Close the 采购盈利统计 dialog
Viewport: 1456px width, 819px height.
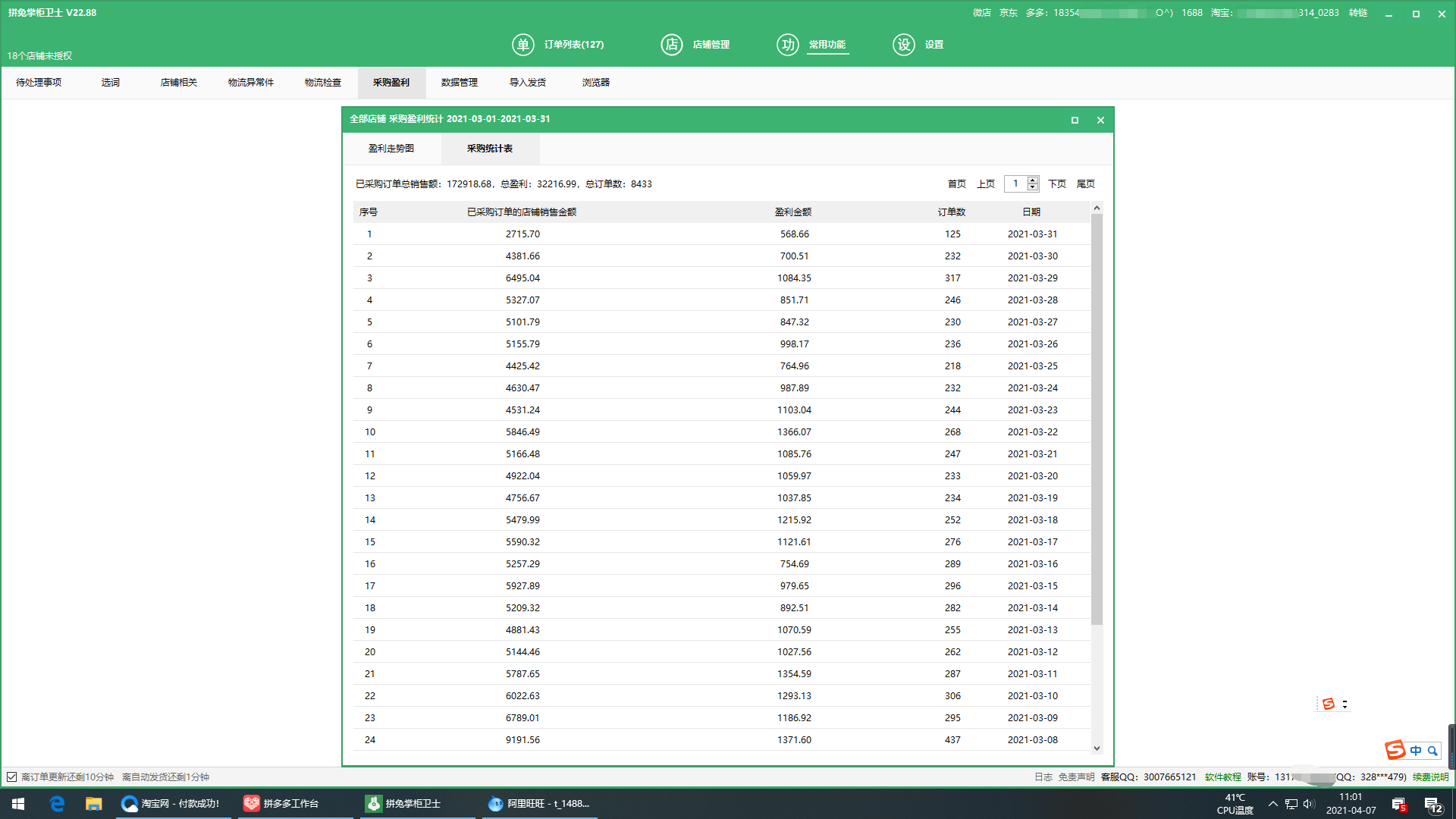pyautogui.click(x=1100, y=120)
